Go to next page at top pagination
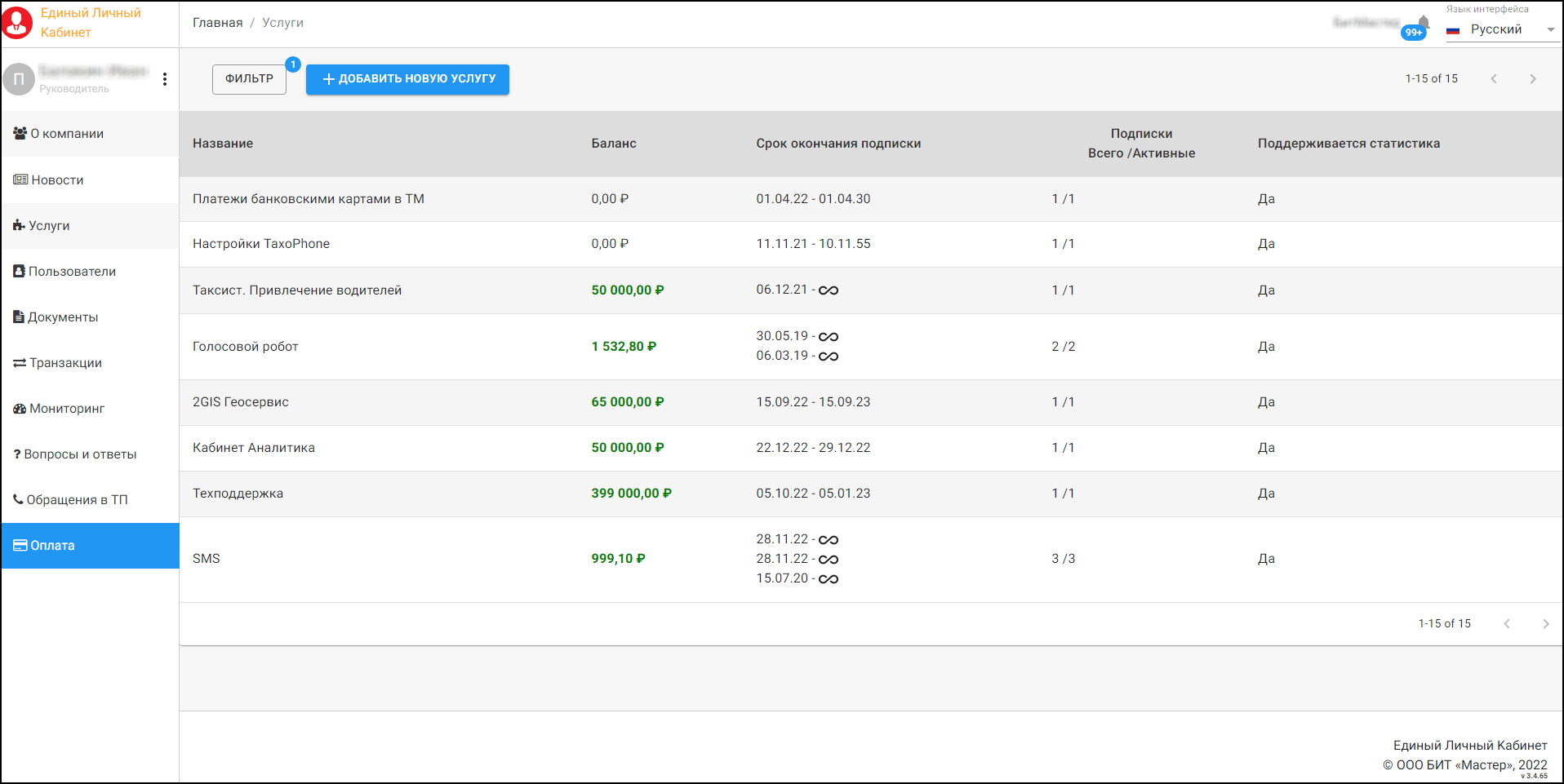1564x784 pixels. pos(1532,79)
